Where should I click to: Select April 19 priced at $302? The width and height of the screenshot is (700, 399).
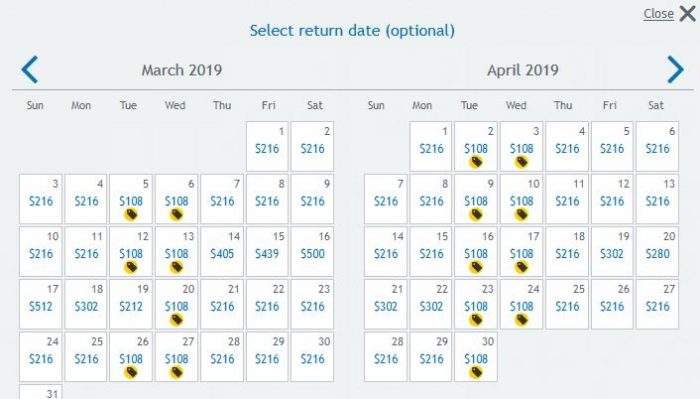click(x=612, y=252)
